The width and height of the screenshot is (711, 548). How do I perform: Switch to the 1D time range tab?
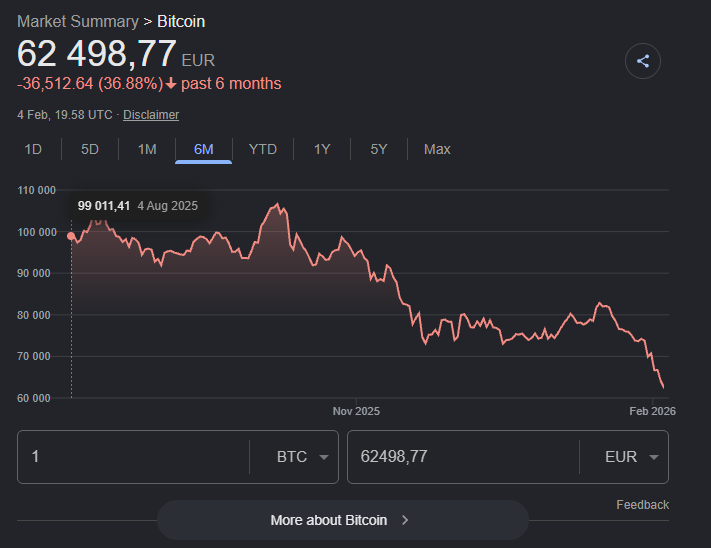(33, 149)
